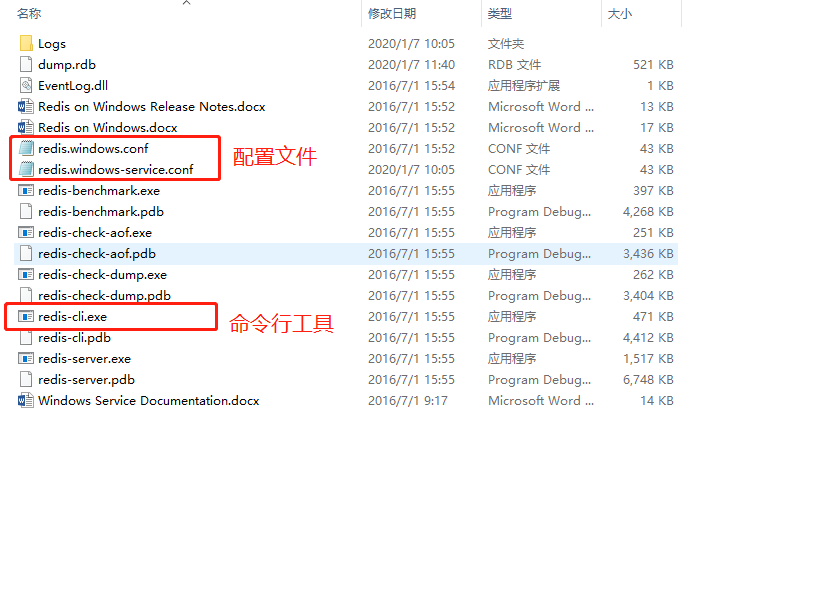Click the redis-cli.pdb file name
This screenshot has width=815, height=603.
(x=74, y=338)
